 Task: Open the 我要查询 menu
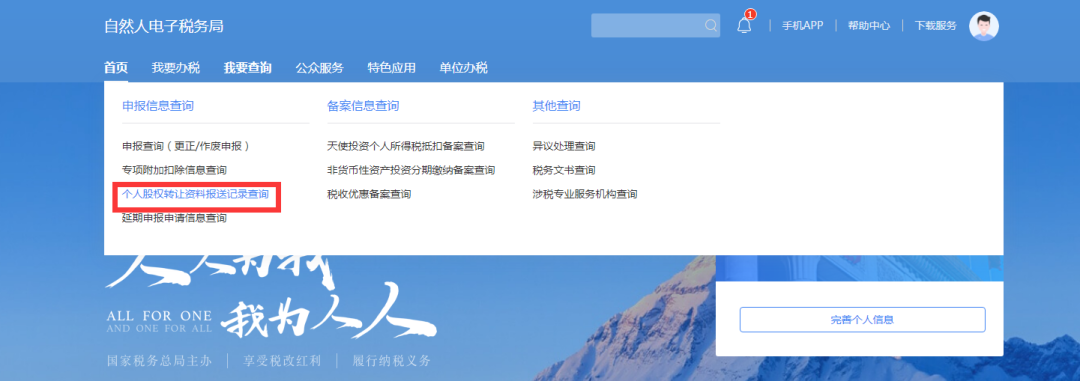[247, 68]
